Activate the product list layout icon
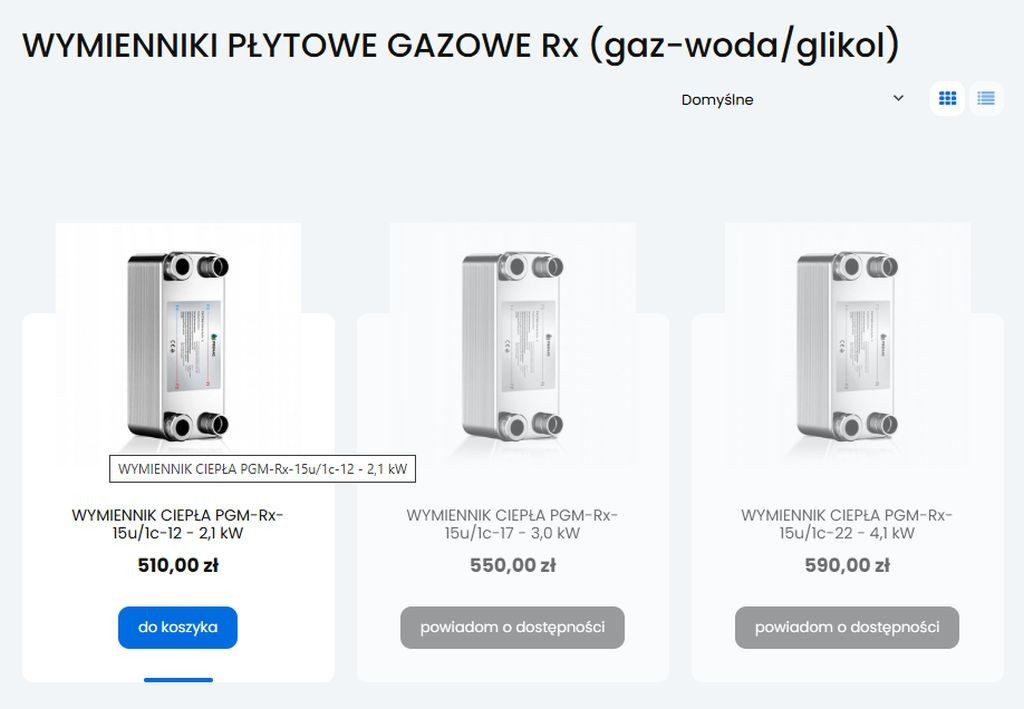 (x=986, y=98)
